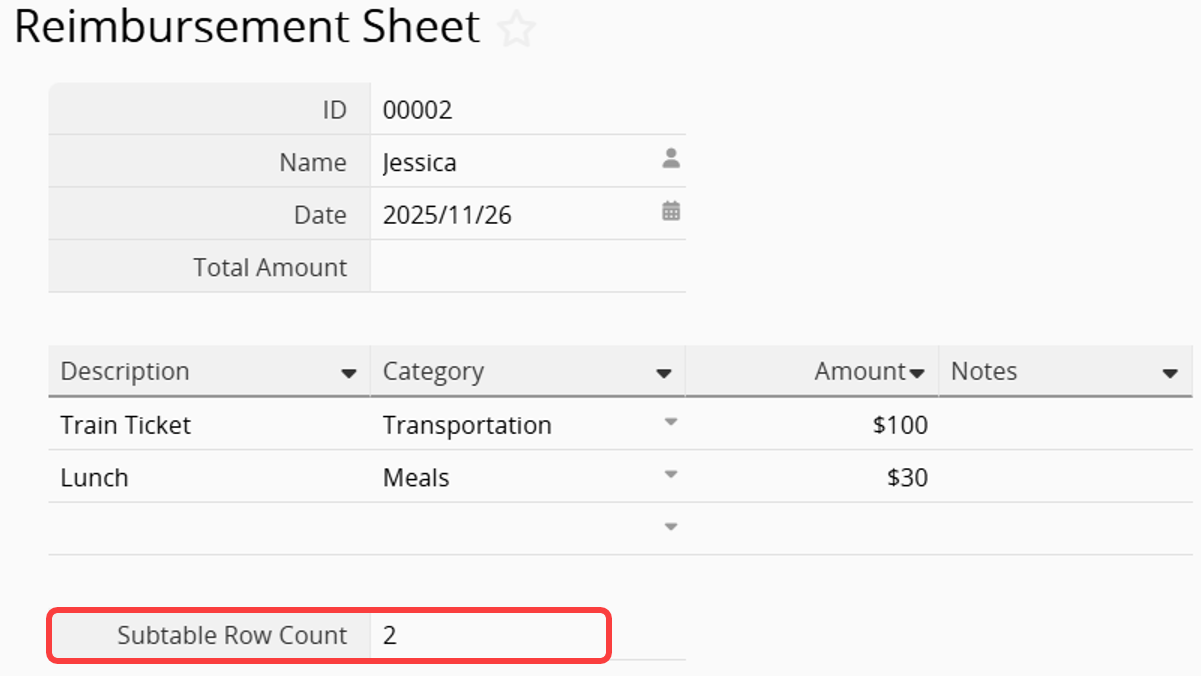The image size is (1201, 676).
Task: Expand category list for Train Ticket row
Action: (x=671, y=422)
